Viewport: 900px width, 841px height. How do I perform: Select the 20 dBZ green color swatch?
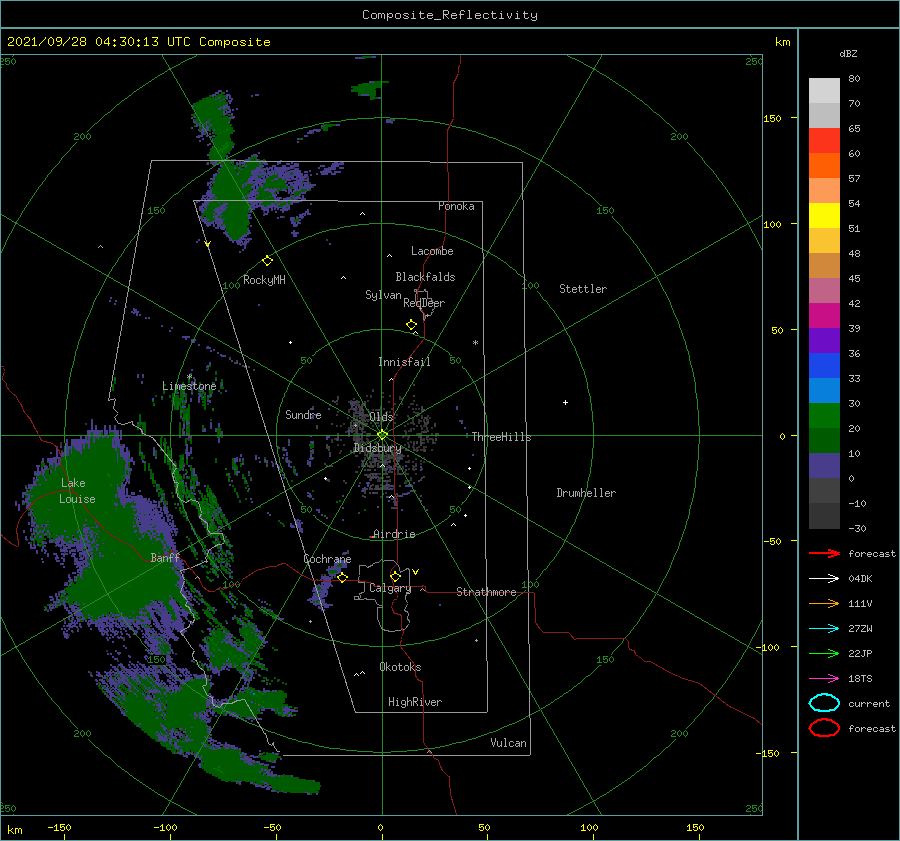click(x=824, y=416)
